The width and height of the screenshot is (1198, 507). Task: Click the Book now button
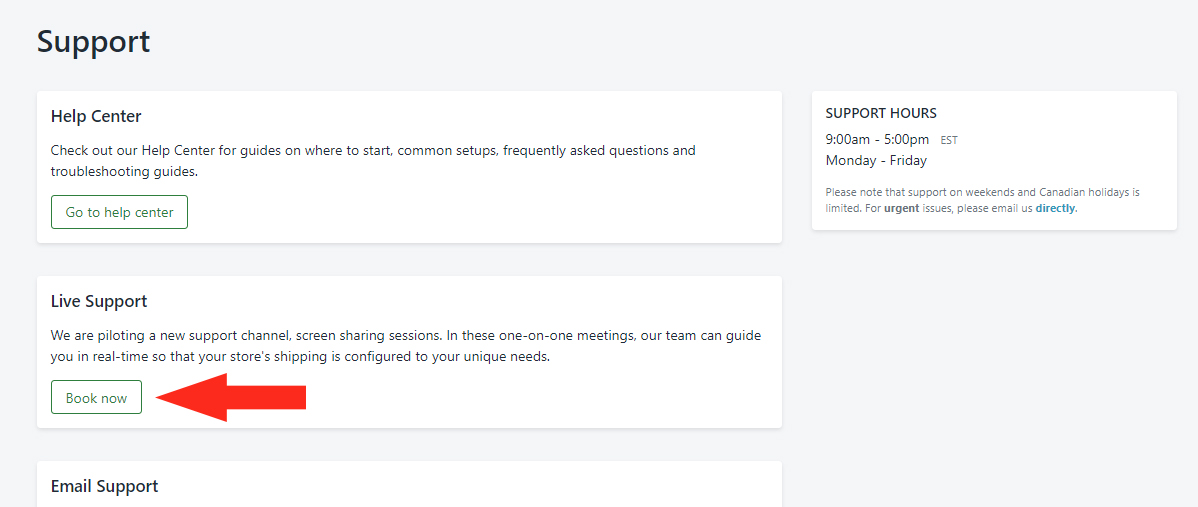[x=96, y=397]
